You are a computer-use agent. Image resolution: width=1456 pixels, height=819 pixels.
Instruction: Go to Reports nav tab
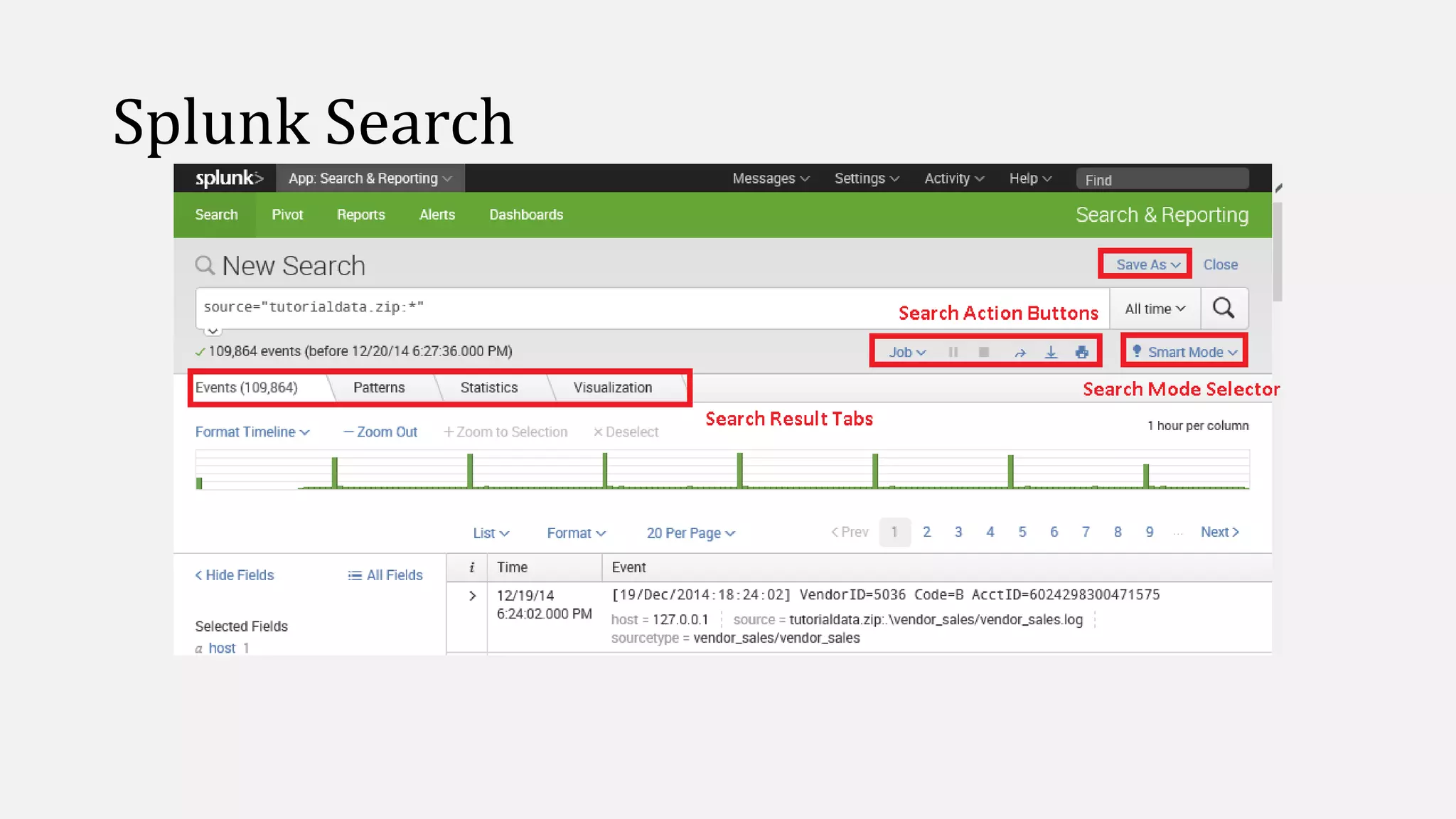[360, 215]
